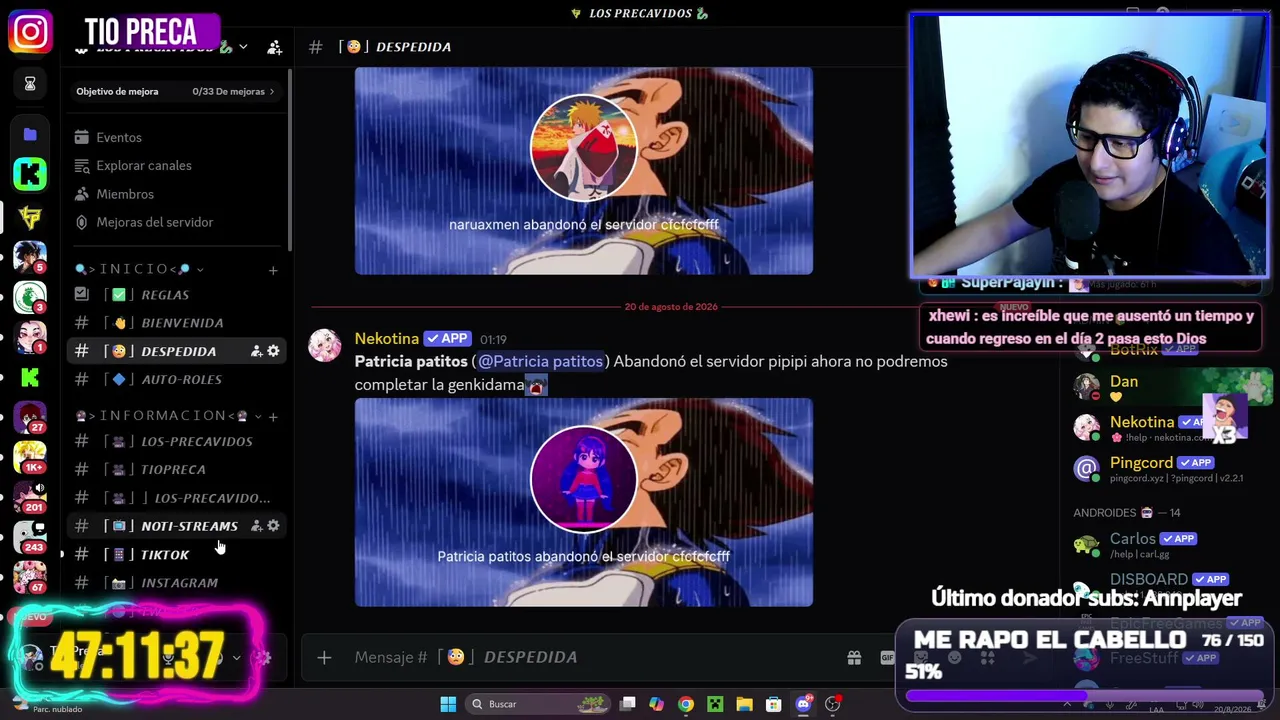This screenshot has height=720, width=1280.
Task: Open File Explorer from the taskbar
Action: pyautogui.click(x=744, y=704)
